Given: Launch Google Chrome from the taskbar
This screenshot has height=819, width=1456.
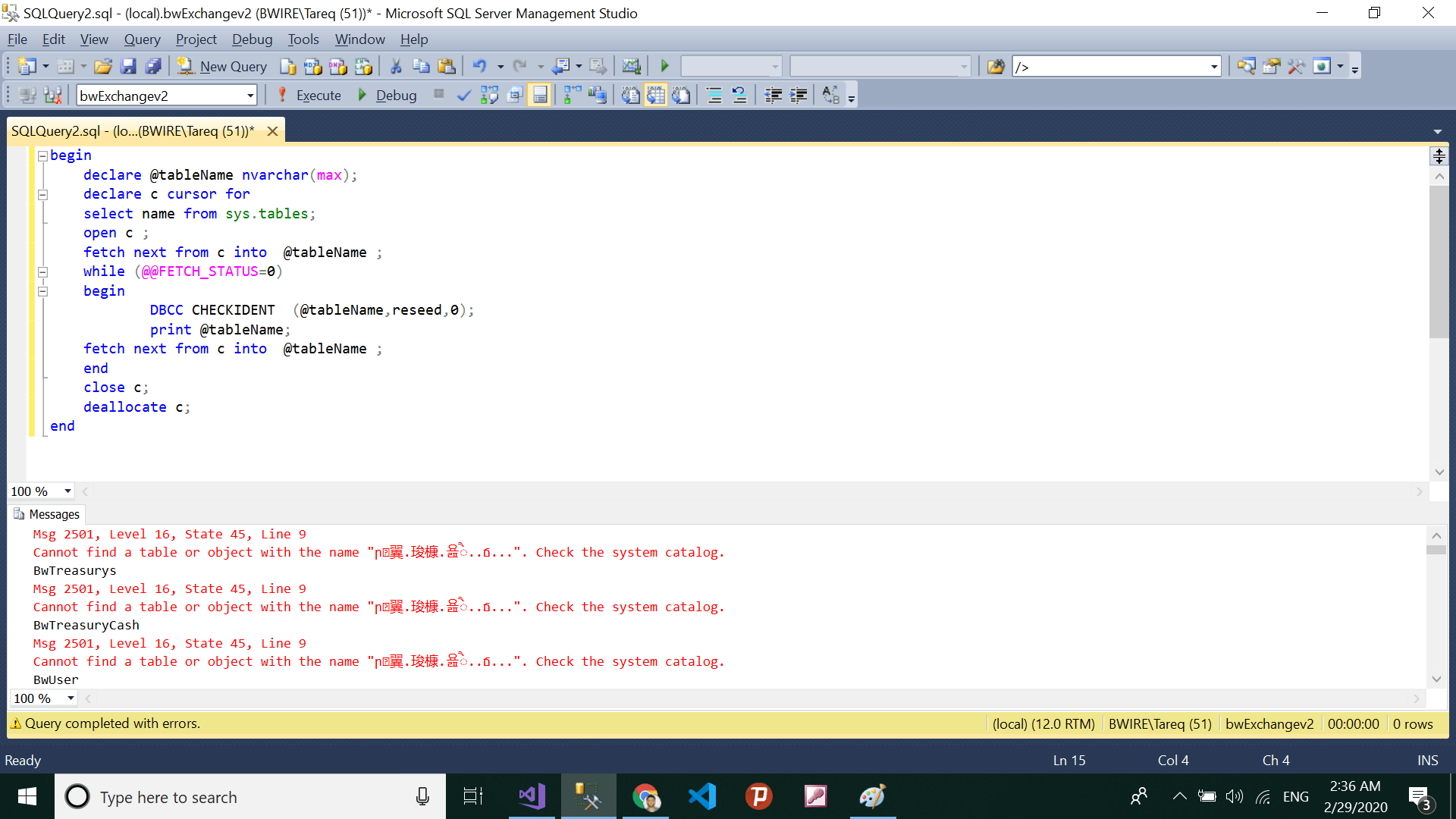Looking at the screenshot, I should [x=645, y=796].
